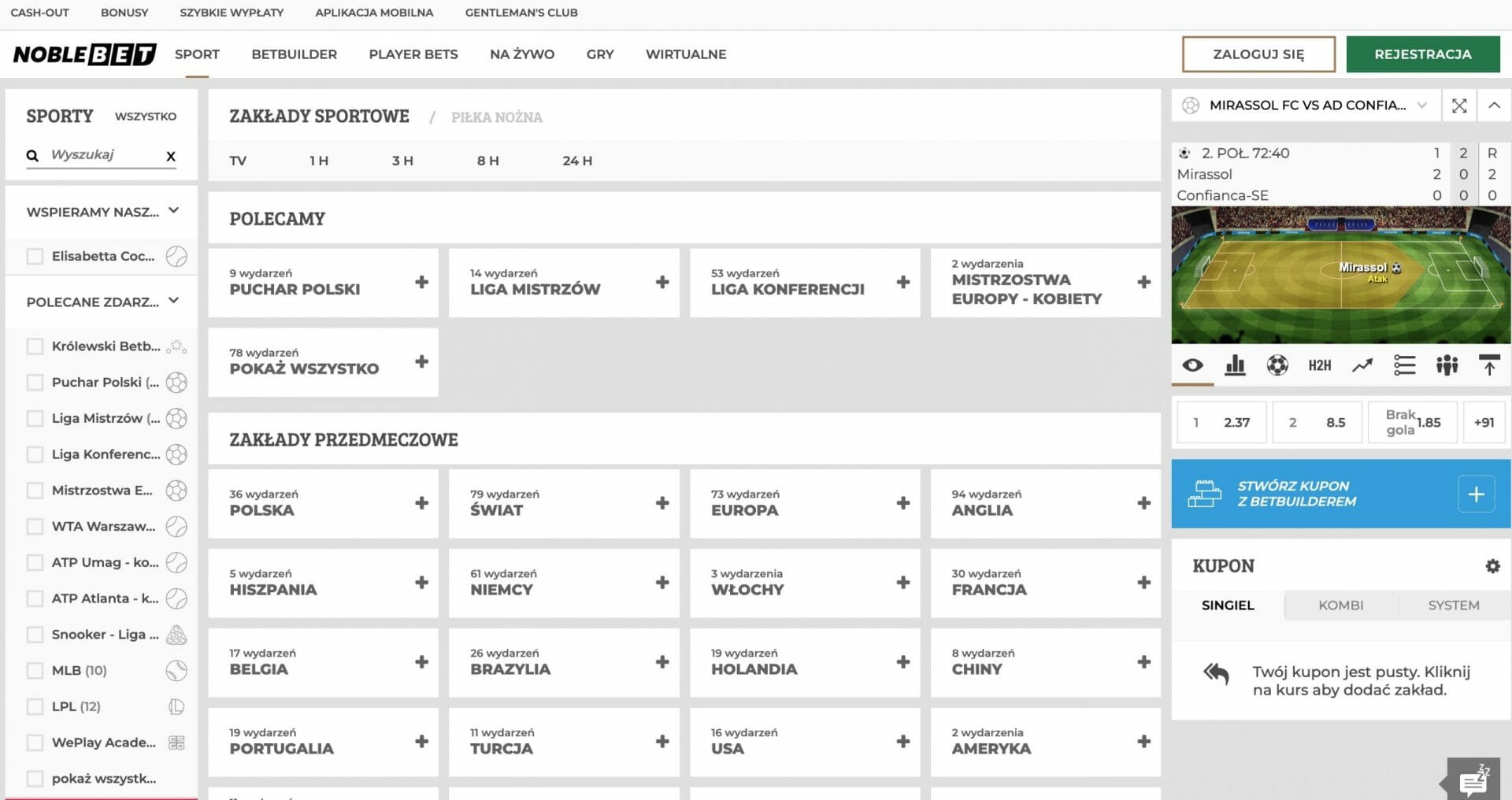The image size is (1512, 800).
Task: Click the plus icon on Stwórz kupon banner
Action: pyautogui.click(x=1476, y=494)
